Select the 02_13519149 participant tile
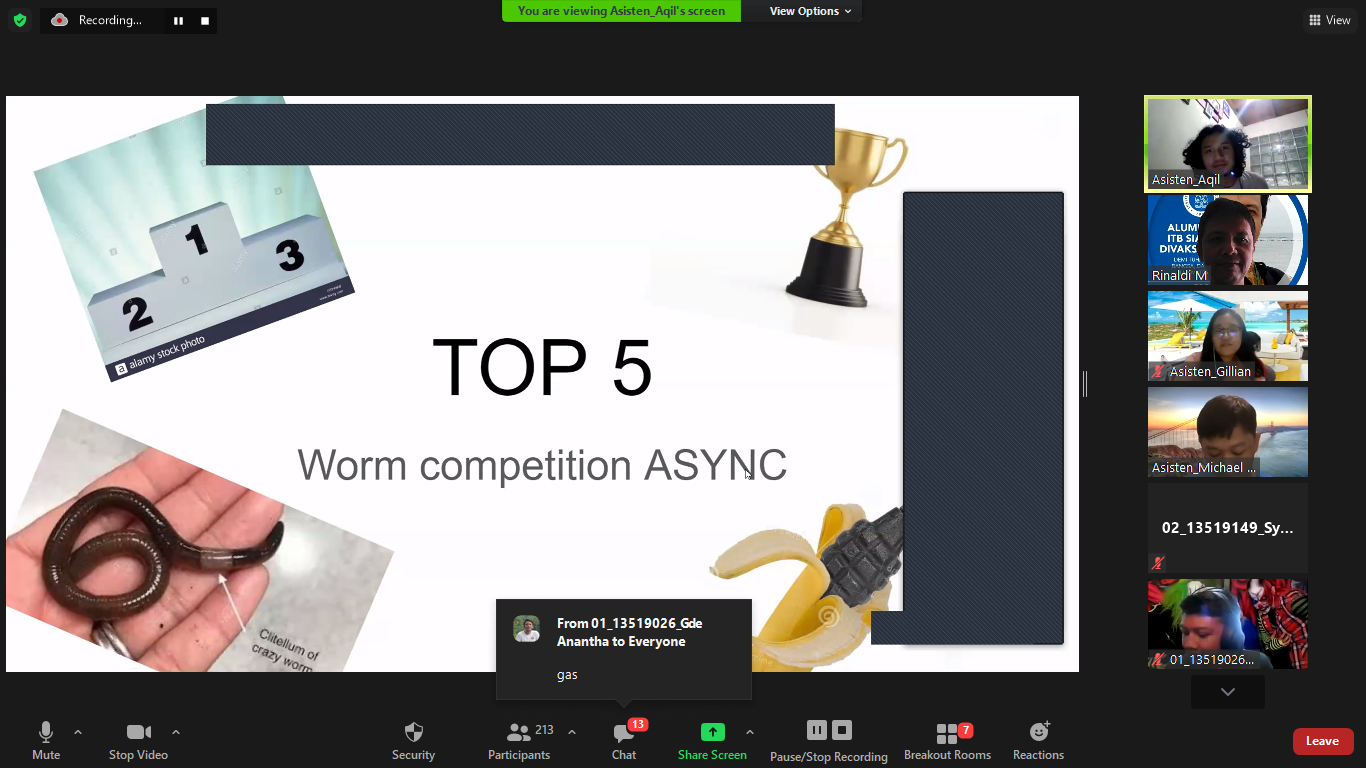 click(x=1228, y=528)
